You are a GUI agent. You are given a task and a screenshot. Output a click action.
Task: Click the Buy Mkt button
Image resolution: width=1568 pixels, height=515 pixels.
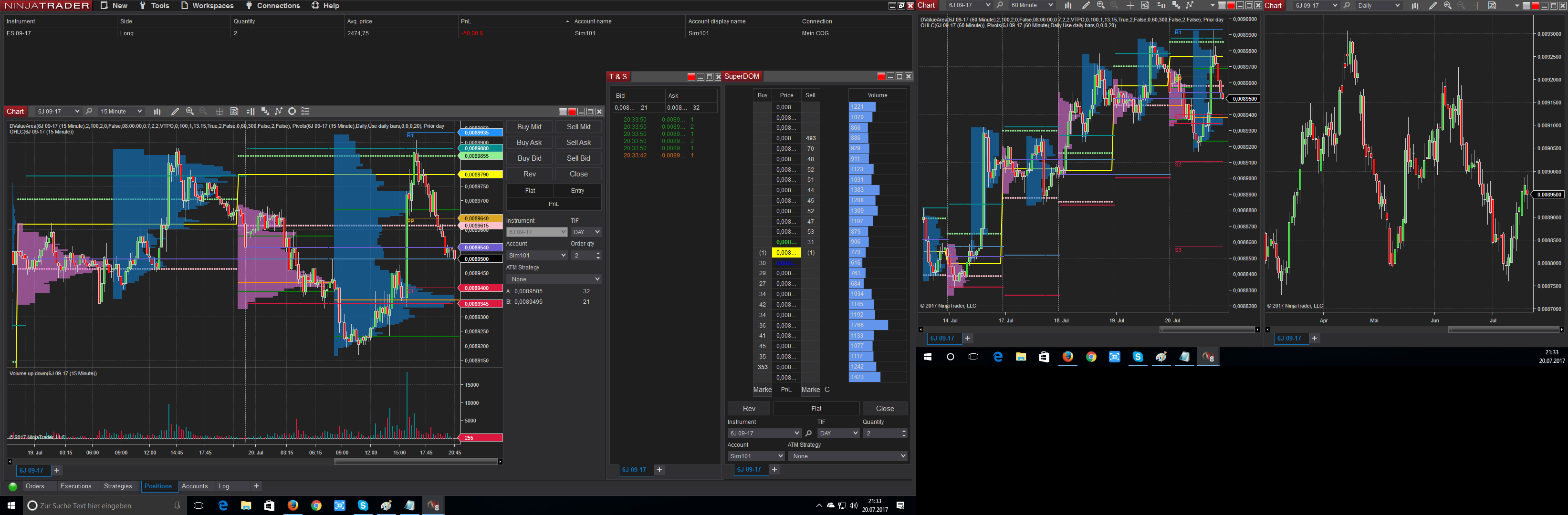[529, 126]
